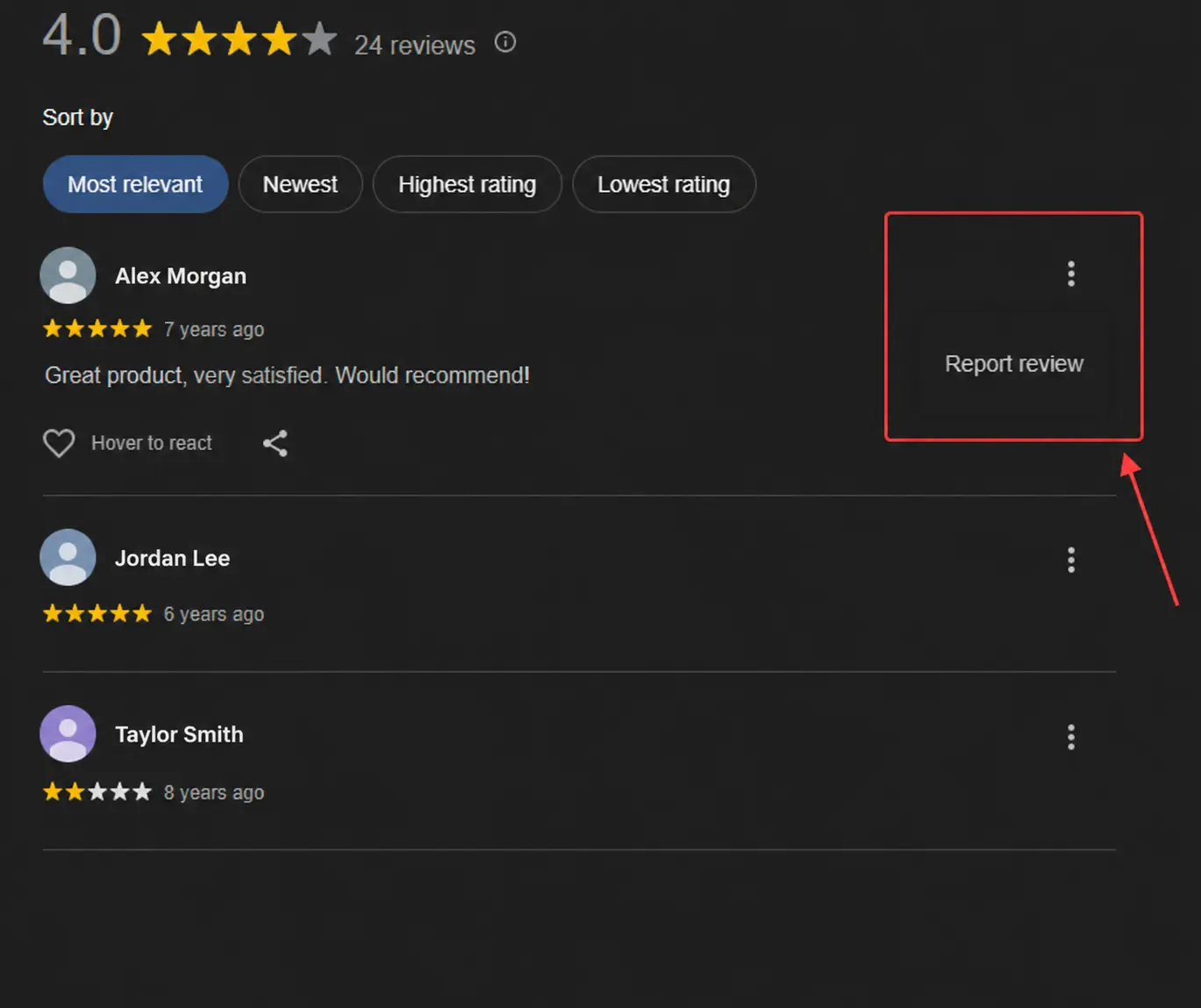This screenshot has width=1201, height=1008.
Task: Click the 24 reviews count
Action: click(x=415, y=46)
